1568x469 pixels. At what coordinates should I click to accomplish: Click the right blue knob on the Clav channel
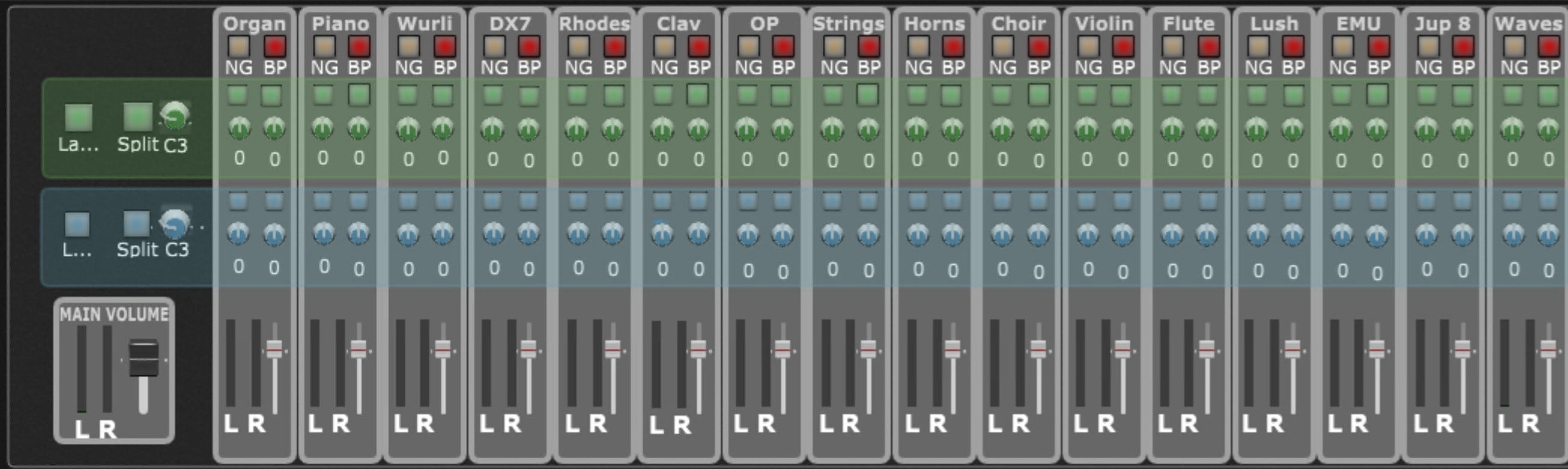coord(698,234)
